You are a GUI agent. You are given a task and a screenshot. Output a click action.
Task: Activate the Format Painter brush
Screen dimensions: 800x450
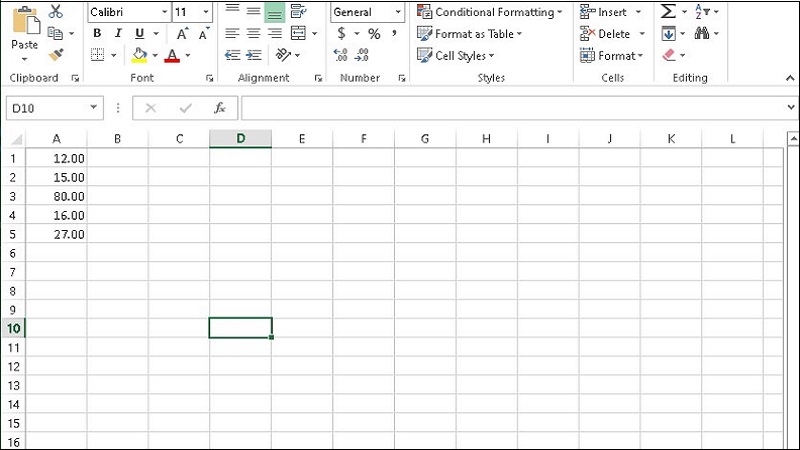click(56, 55)
